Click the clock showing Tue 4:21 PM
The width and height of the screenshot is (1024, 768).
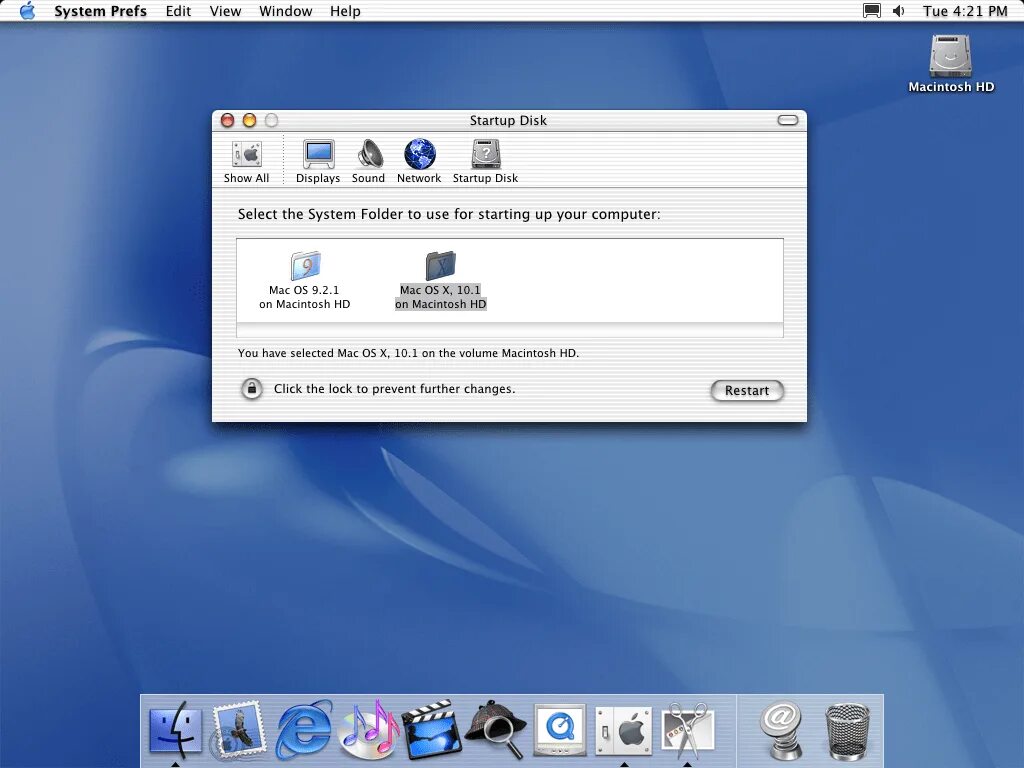tap(965, 11)
